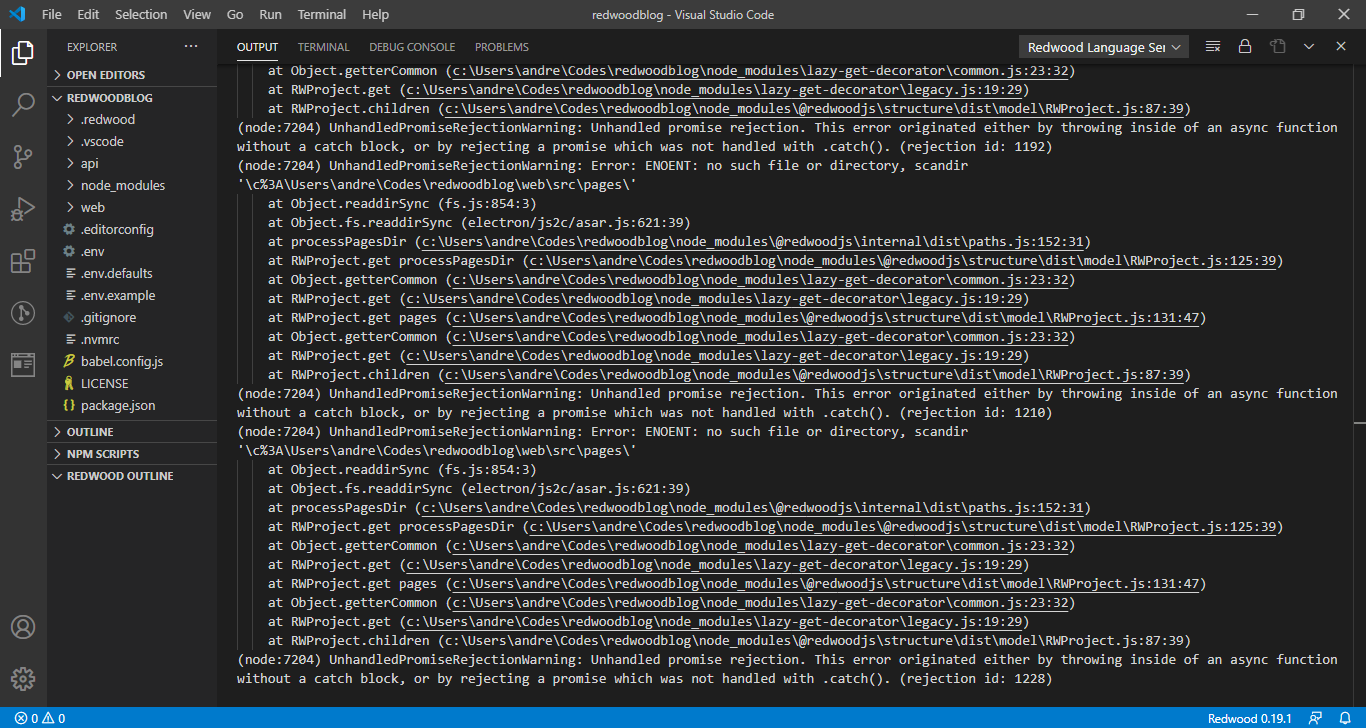The width and height of the screenshot is (1366, 728).
Task: Expand the OUTLINE section
Action: 132,432
